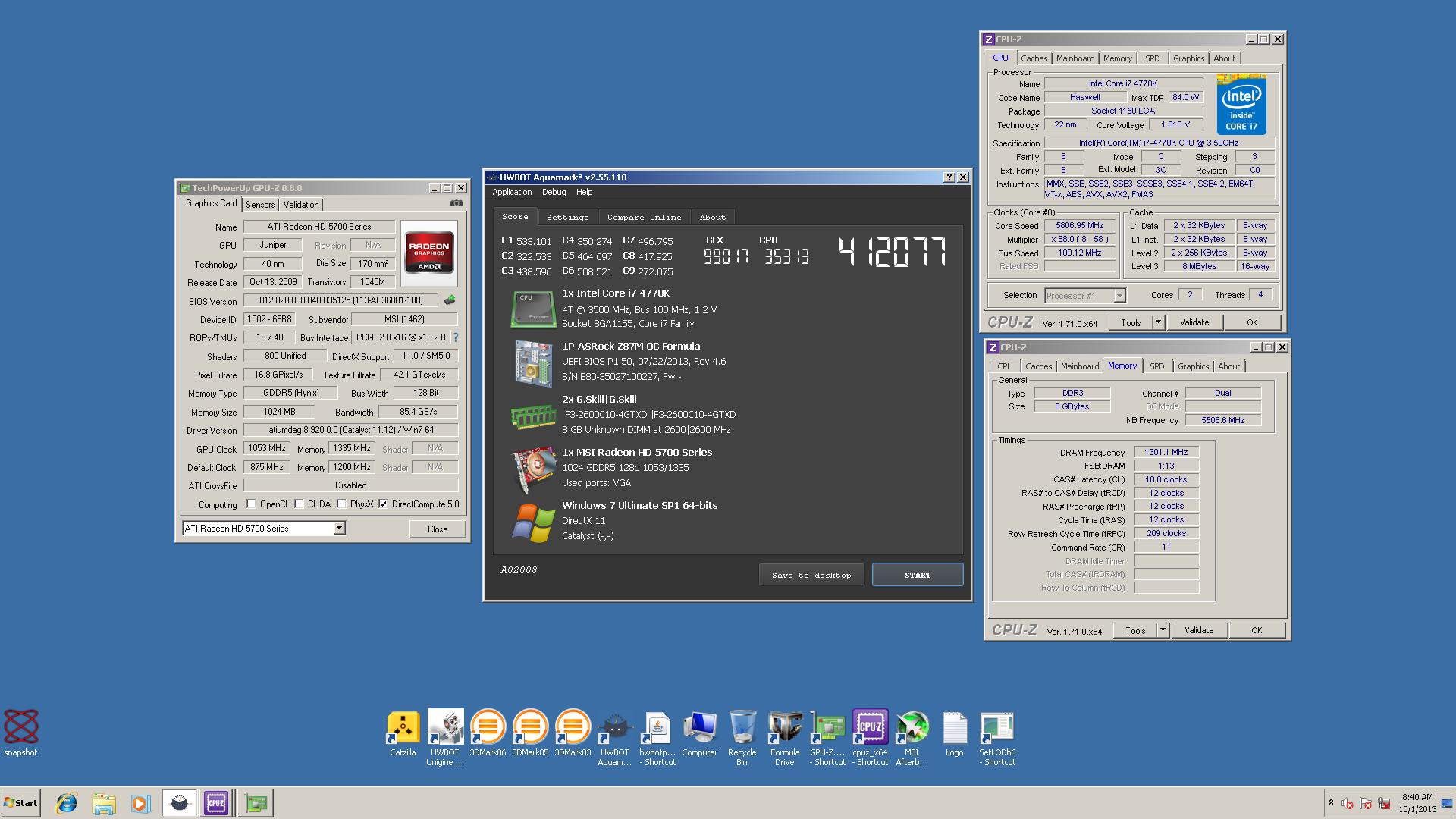
Task: Click the GPU-Z Name field ATI Radeon HD 5700
Action: pyautogui.click(x=319, y=227)
